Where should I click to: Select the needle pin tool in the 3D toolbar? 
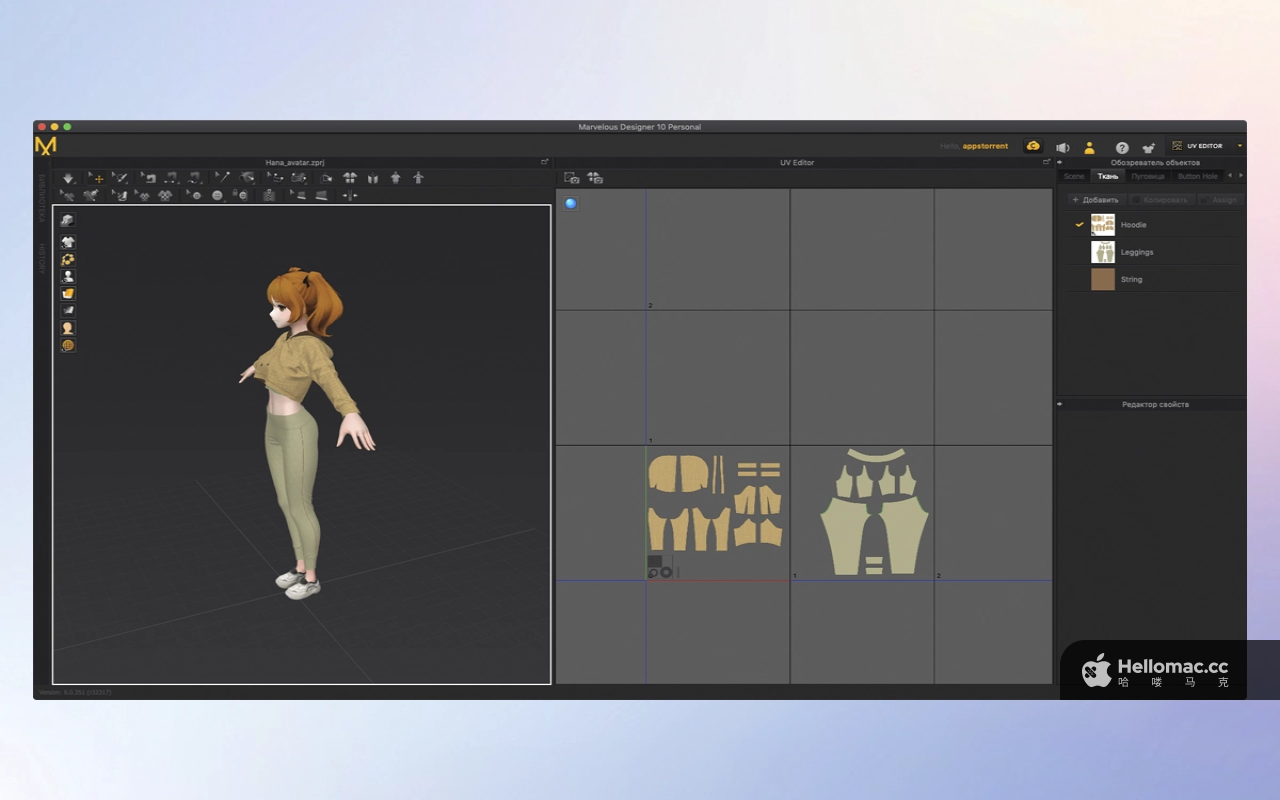(x=223, y=178)
